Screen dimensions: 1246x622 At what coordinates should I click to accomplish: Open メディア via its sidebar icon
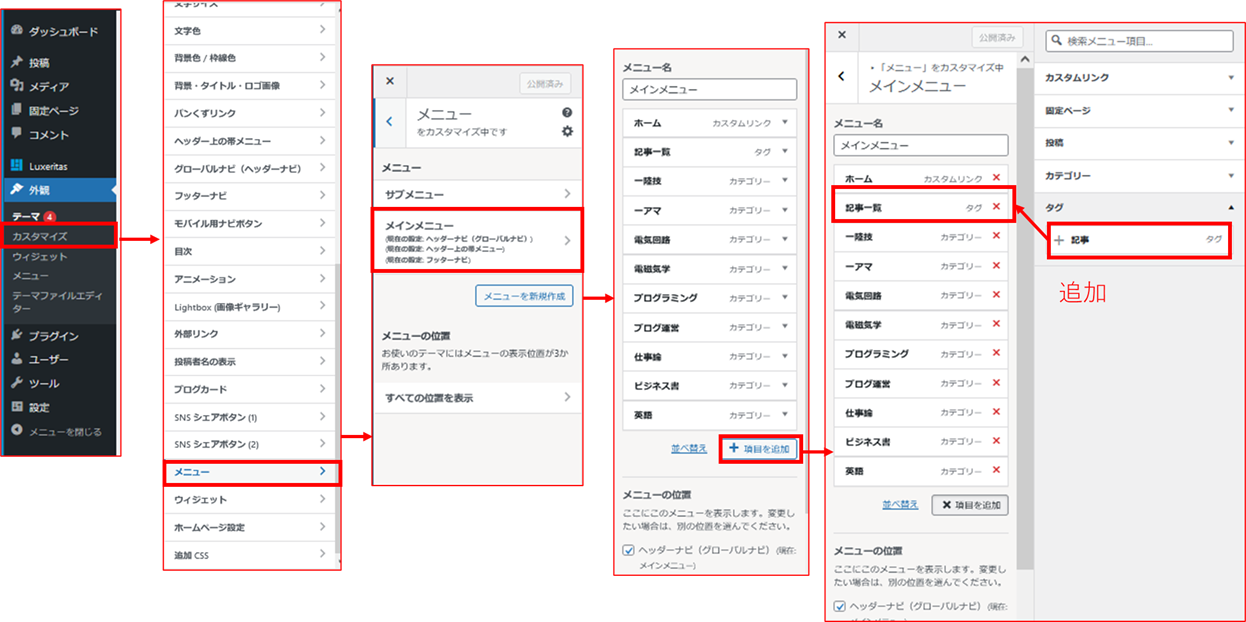pyautogui.click(x=16, y=86)
